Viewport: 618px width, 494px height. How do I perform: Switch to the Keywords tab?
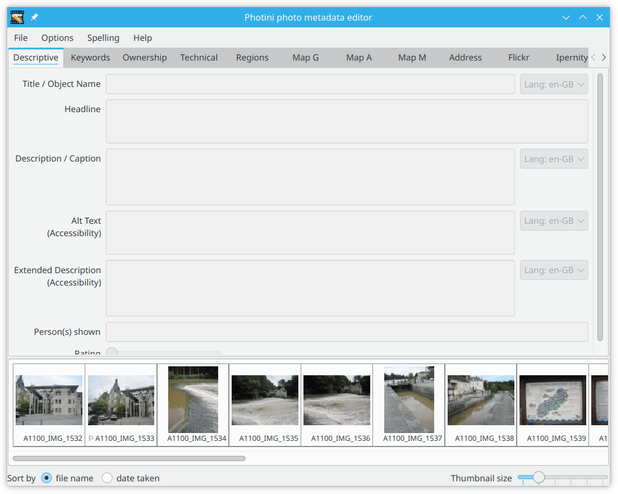(x=90, y=58)
